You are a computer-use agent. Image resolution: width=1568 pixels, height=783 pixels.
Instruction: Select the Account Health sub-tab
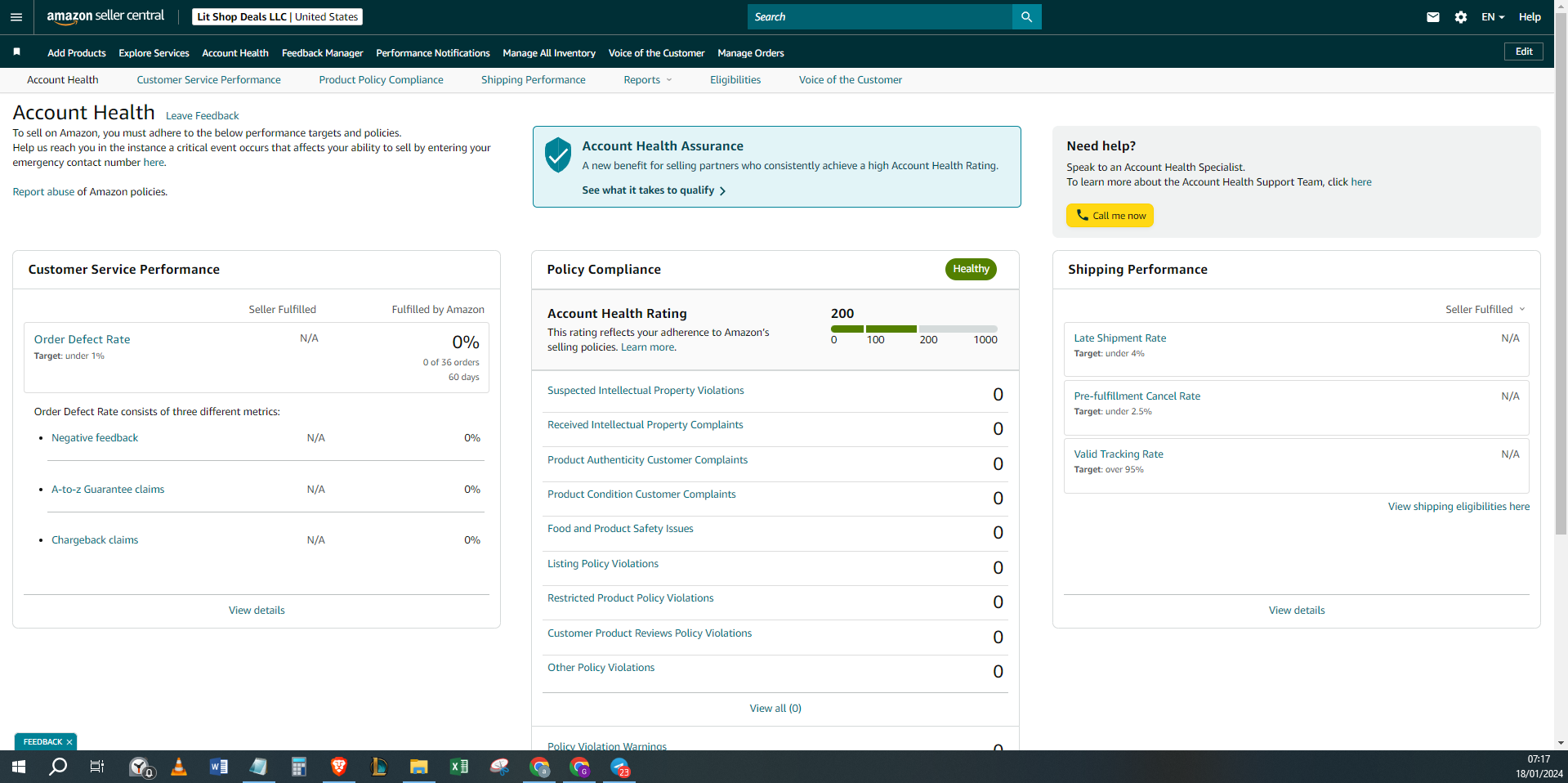point(62,80)
